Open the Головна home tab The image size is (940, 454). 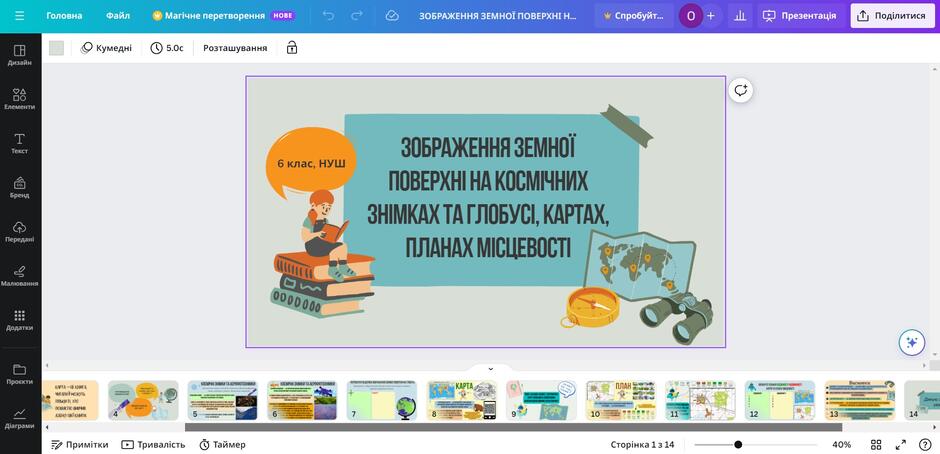click(64, 16)
